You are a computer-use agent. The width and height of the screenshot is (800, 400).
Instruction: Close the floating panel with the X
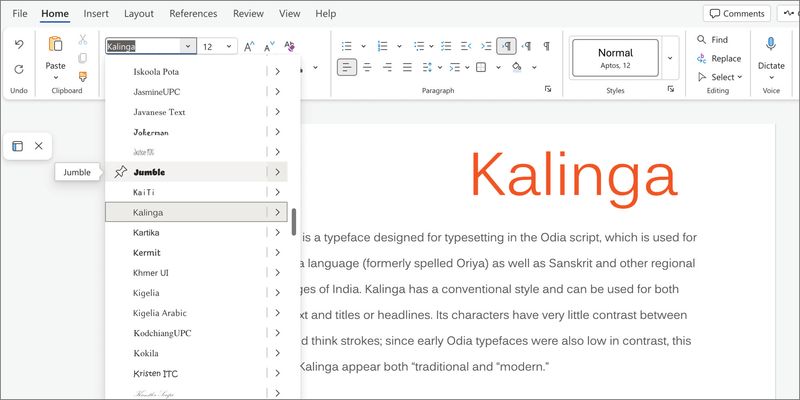pos(38,146)
